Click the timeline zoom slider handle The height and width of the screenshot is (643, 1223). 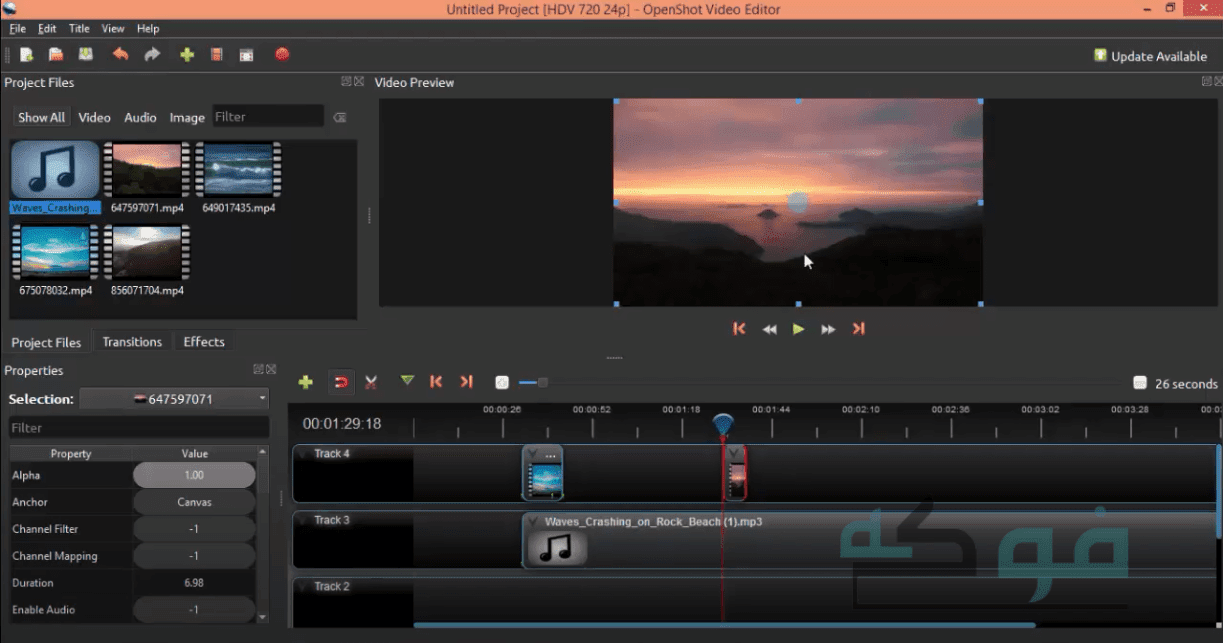(542, 382)
